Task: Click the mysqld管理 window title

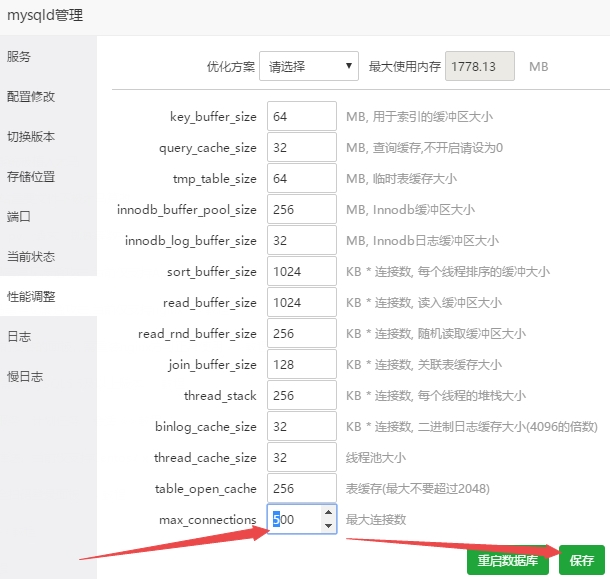Action: tap(45, 16)
